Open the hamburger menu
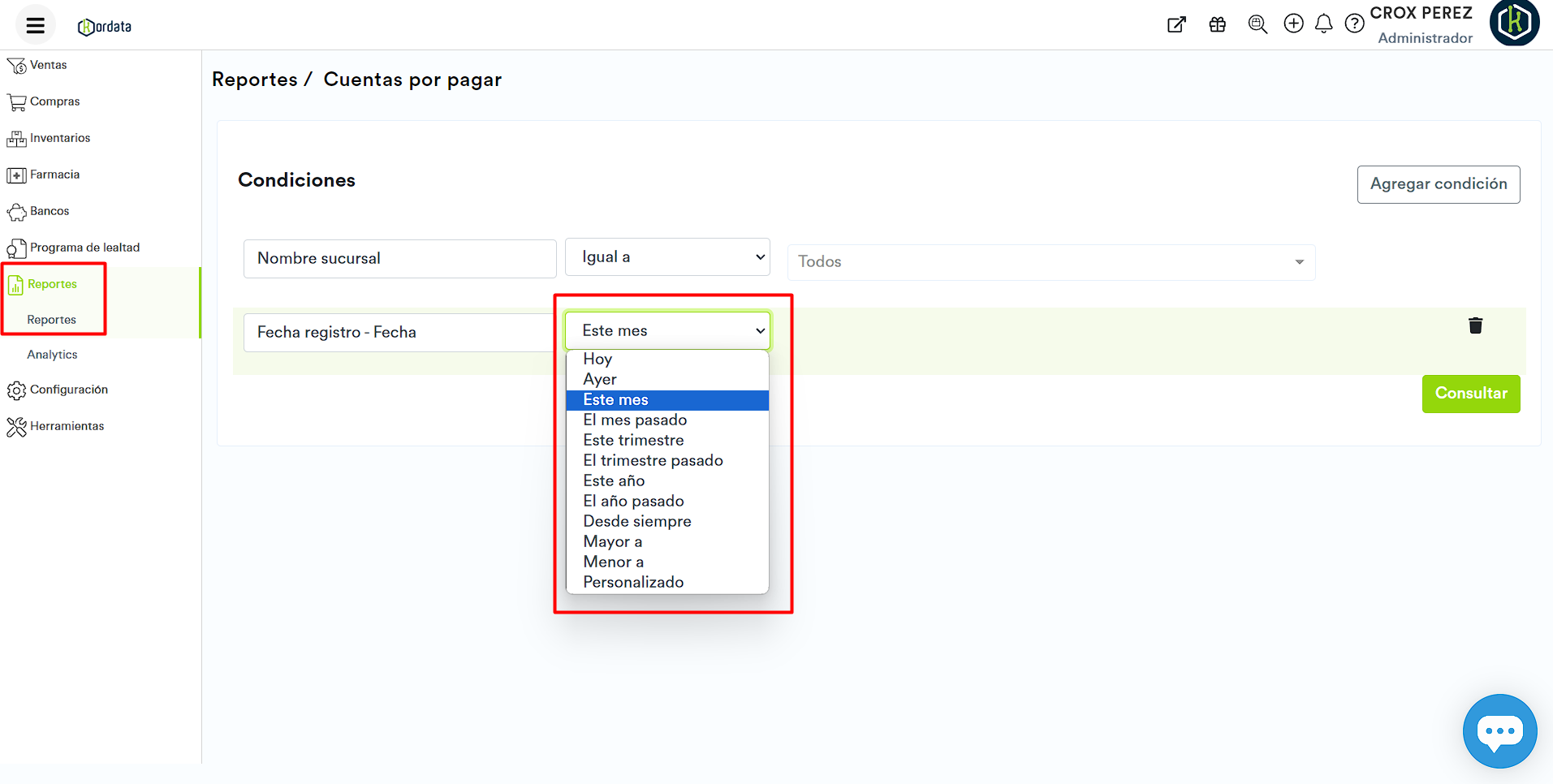 click(x=35, y=25)
